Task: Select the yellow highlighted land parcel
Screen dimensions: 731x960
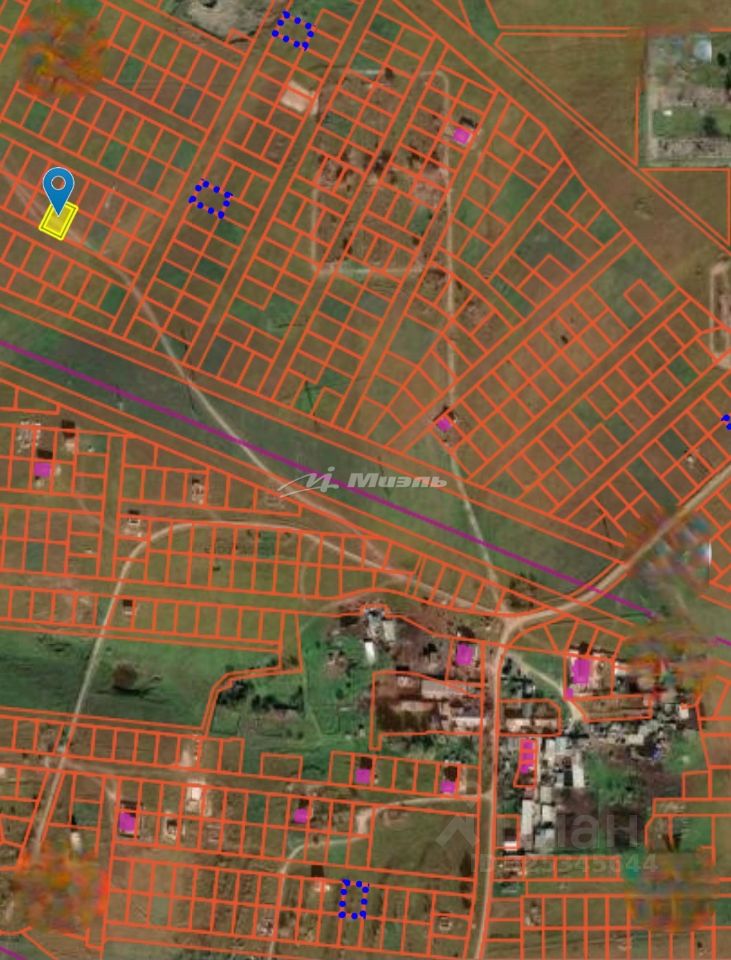Action: tap(58, 221)
